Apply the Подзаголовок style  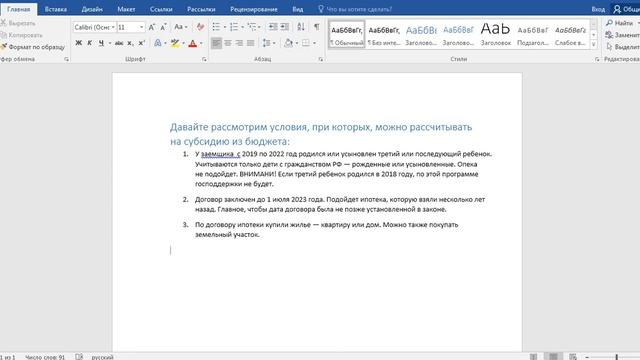point(533,35)
